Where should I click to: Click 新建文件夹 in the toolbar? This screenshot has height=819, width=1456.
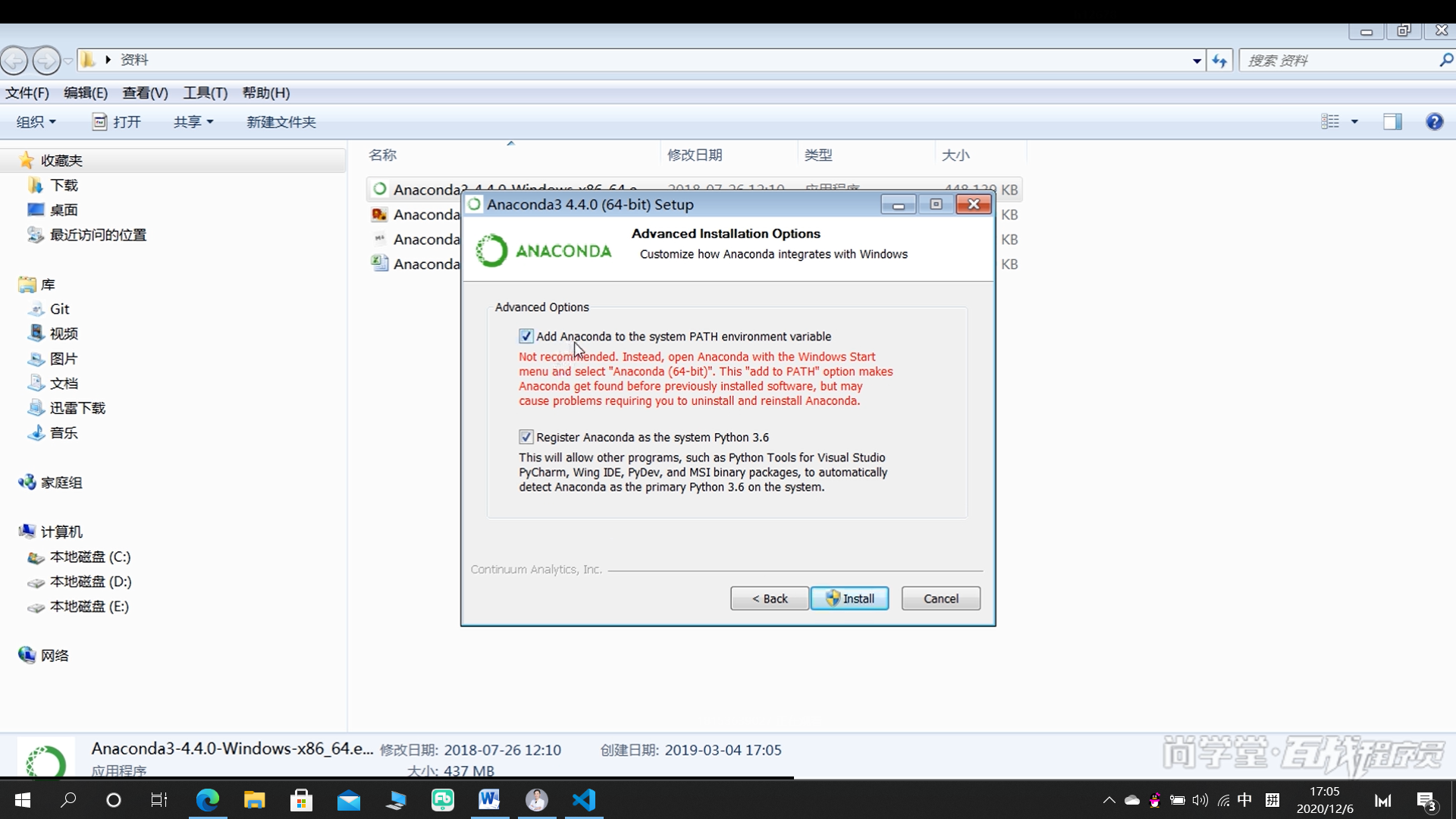tap(281, 121)
